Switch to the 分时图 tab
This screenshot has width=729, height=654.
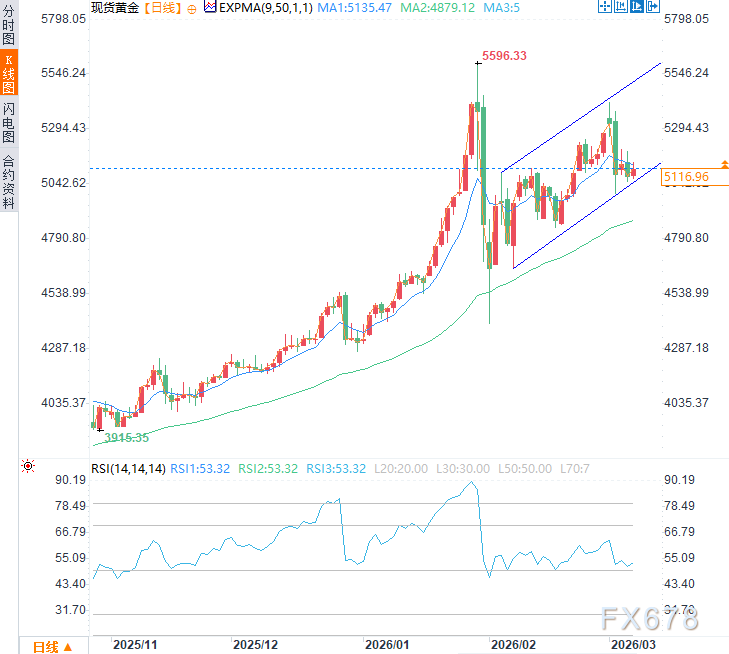point(8,25)
